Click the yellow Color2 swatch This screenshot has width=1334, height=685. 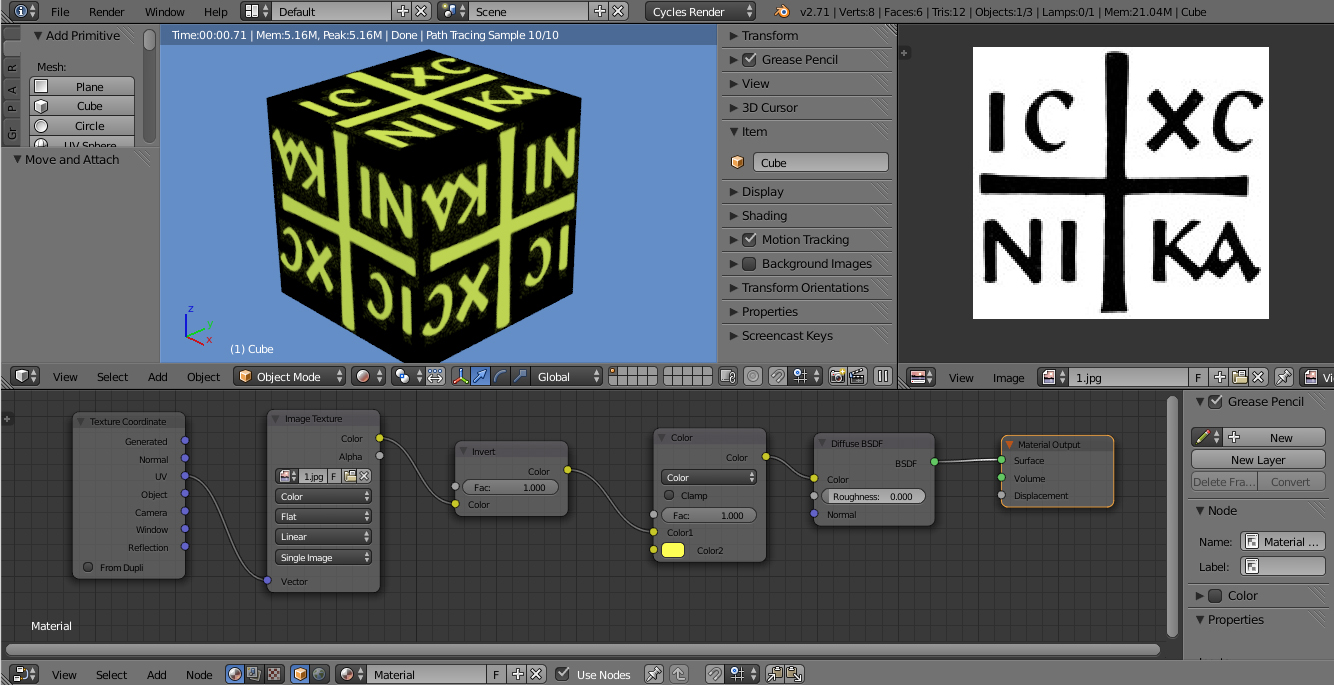point(673,550)
